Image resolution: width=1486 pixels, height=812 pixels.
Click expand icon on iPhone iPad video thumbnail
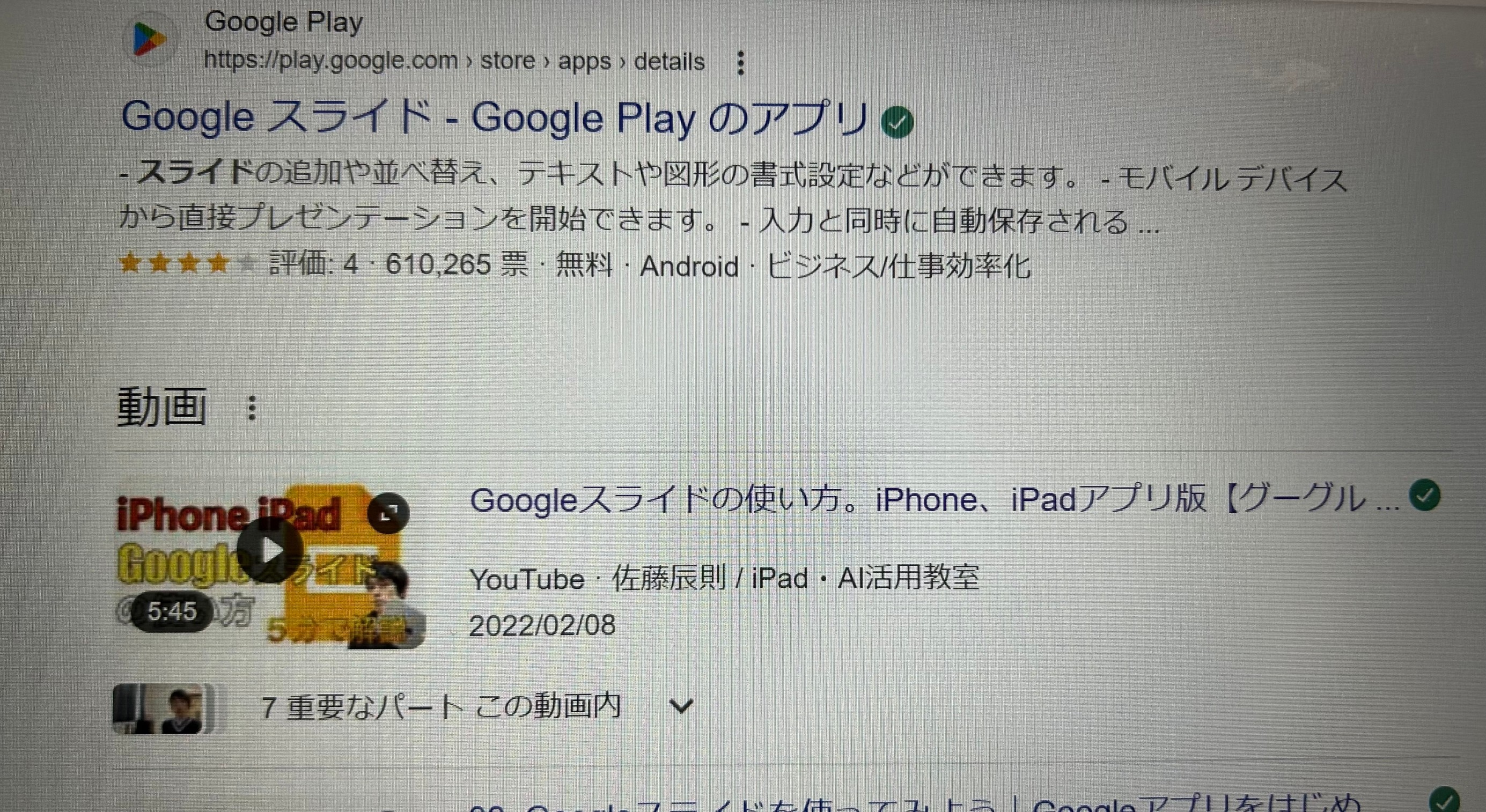click(x=388, y=513)
